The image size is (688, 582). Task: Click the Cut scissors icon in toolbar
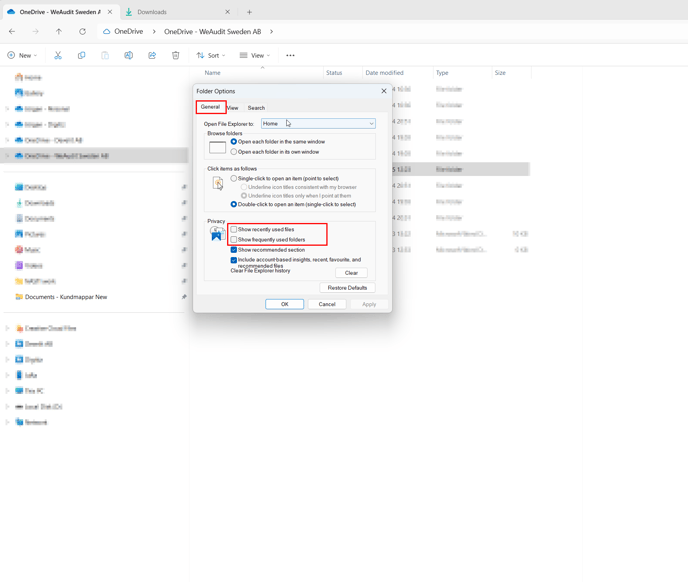point(58,56)
